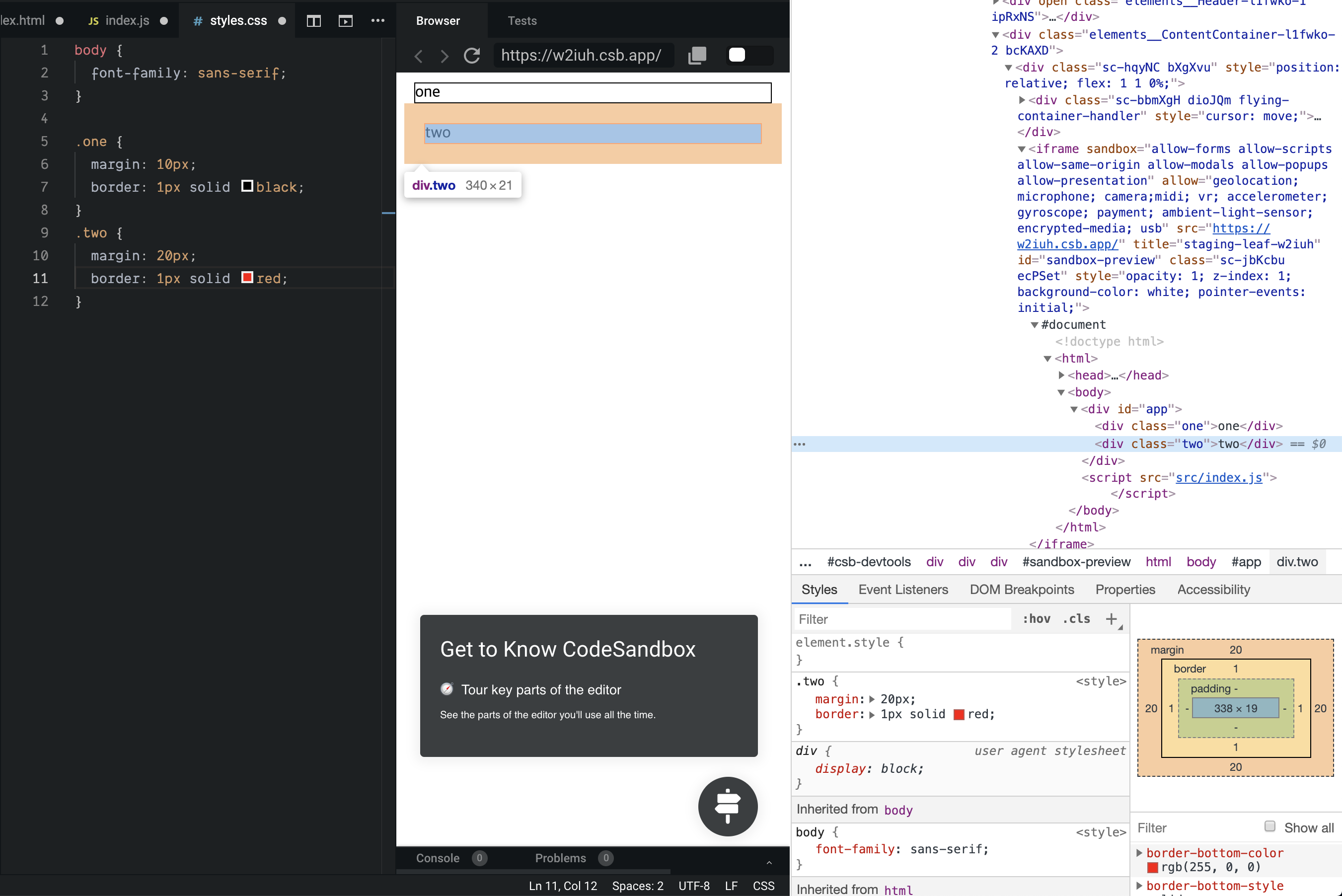Refresh the sandbox preview

tap(472, 56)
